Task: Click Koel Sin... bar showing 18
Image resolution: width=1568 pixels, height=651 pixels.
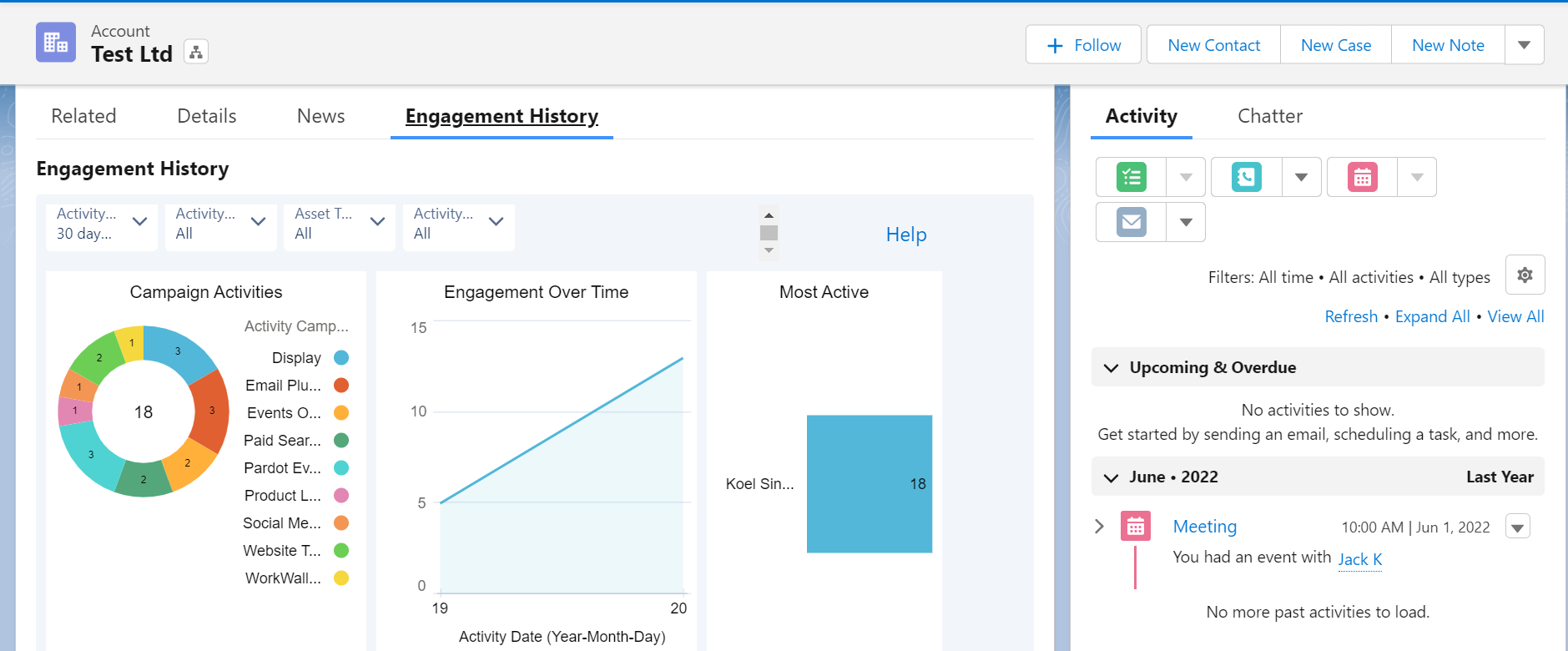Action: coord(870,484)
